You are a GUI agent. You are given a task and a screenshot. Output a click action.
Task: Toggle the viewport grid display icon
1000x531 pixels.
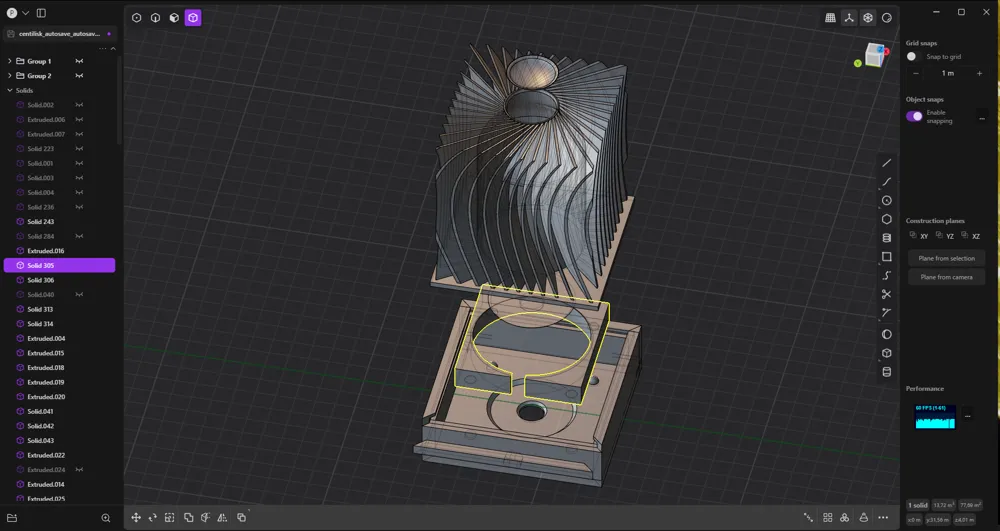tap(830, 18)
